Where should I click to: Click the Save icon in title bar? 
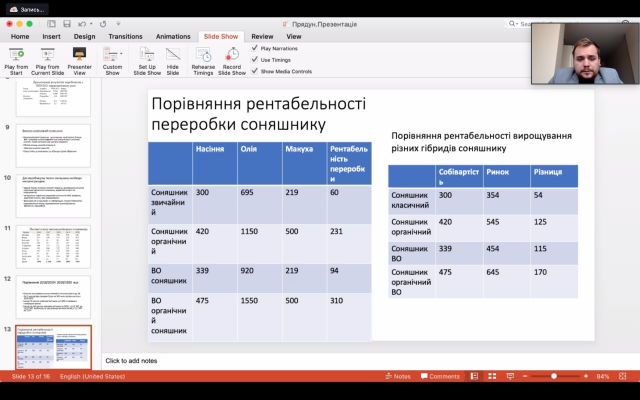click(x=66, y=22)
